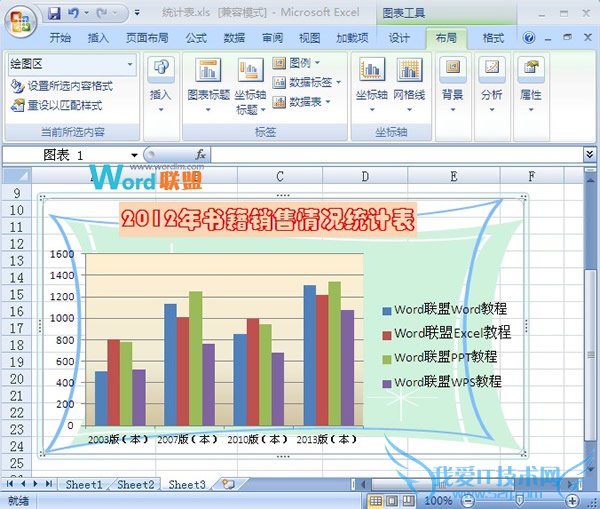Redo the last action
Screen dimensions: 600x509
point(102,14)
